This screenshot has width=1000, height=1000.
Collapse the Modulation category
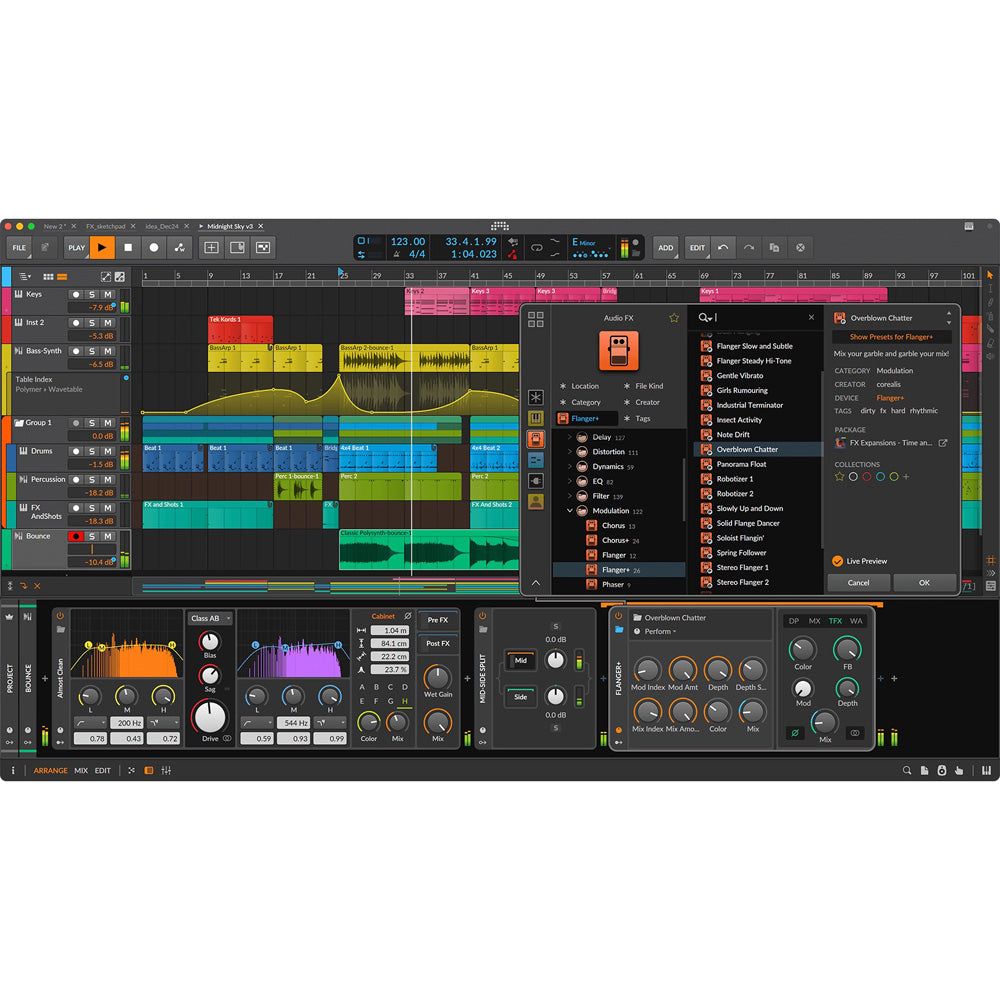570,510
